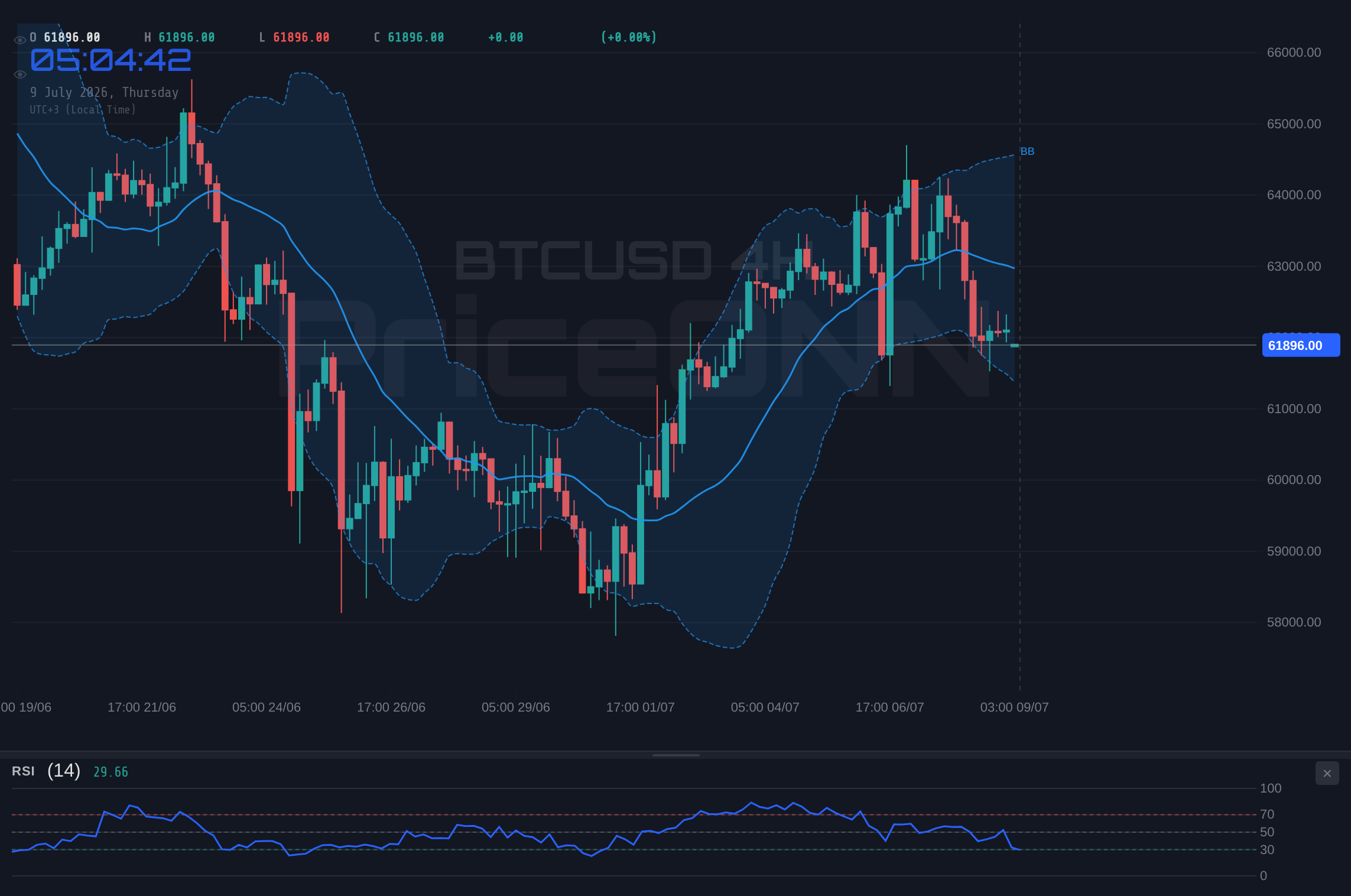This screenshot has height=896, width=1351.
Task: Click the 05:00 24/06 time axis label
Action: coord(267,707)
